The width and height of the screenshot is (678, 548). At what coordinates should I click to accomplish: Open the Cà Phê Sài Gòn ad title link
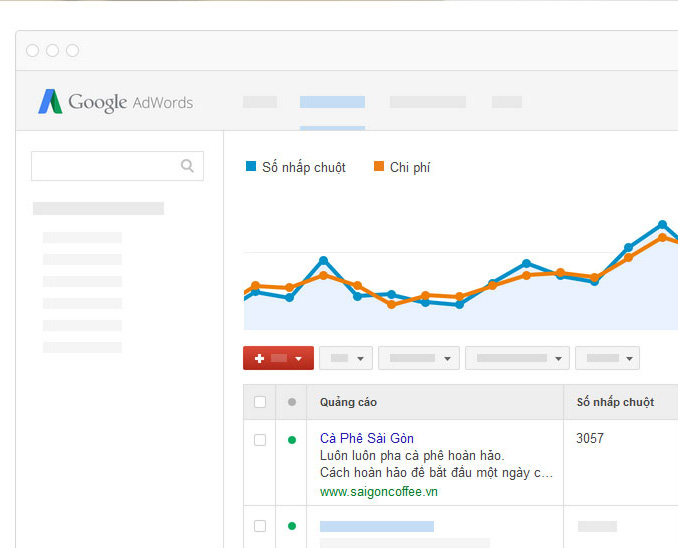click(366, 438)
